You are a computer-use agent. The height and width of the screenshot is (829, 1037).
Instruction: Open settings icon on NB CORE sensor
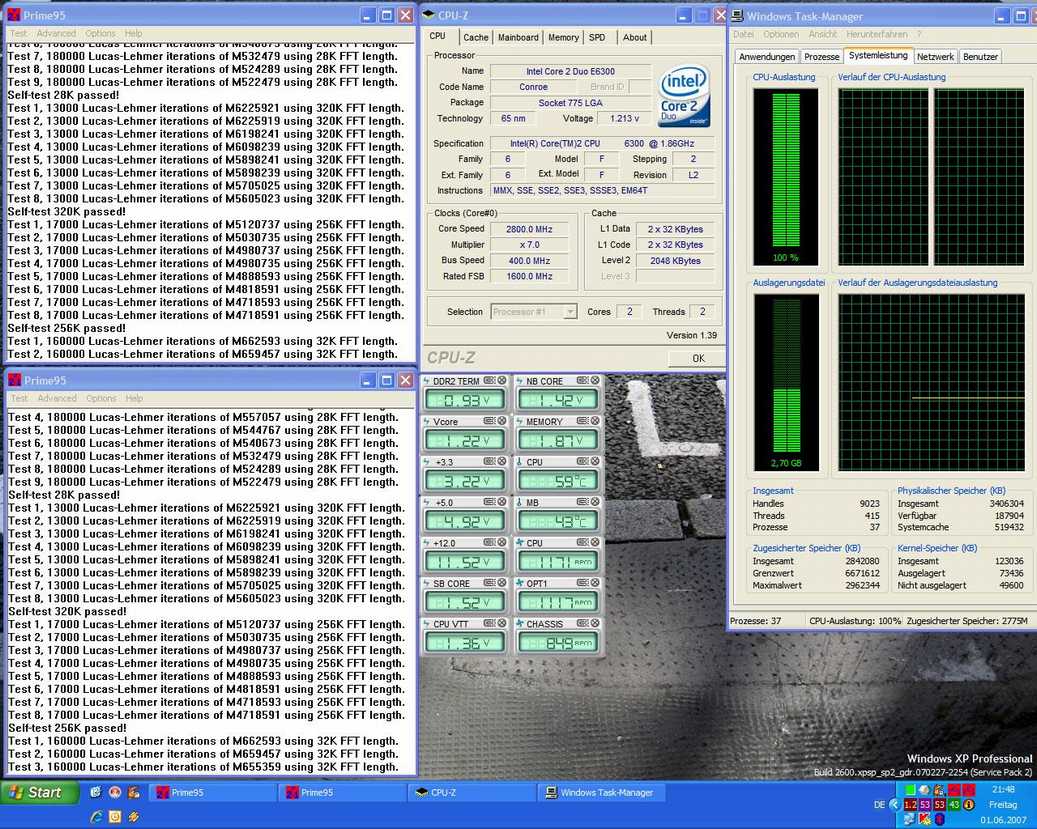(582, 380)
